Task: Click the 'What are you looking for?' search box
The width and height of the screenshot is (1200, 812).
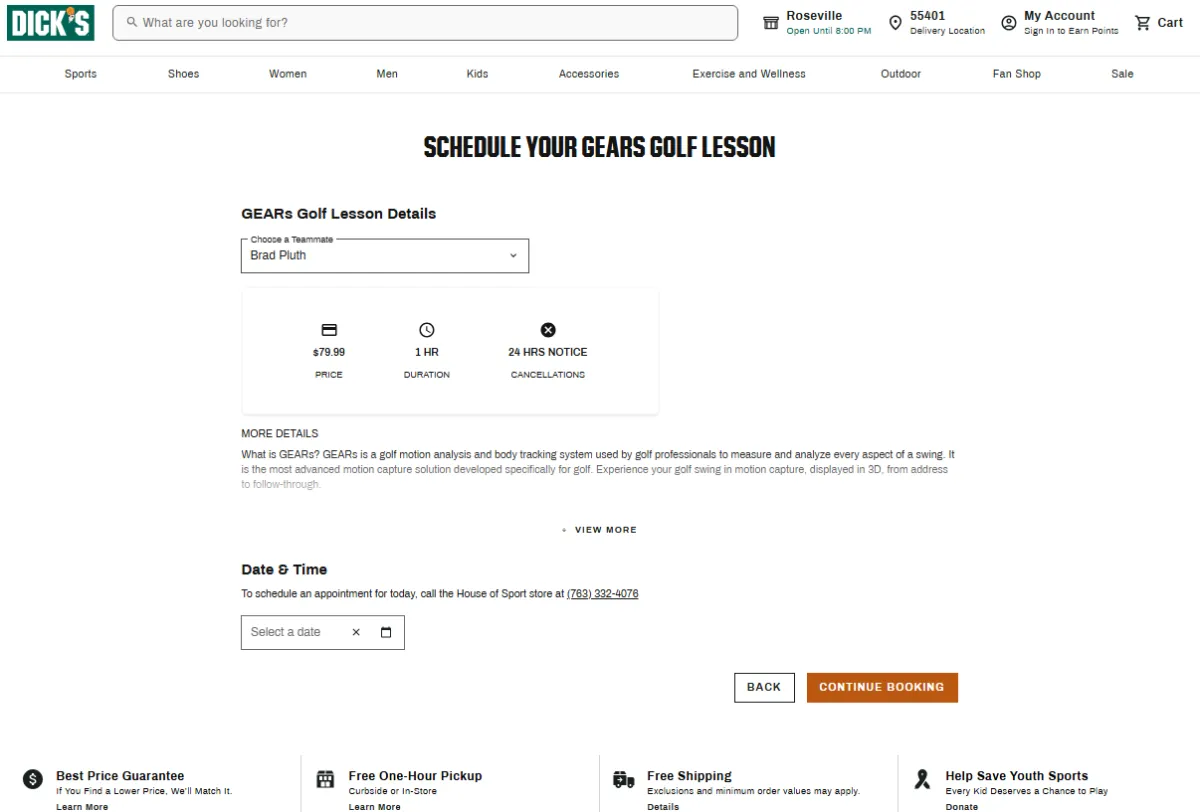Action: click(x=425, y=22)
